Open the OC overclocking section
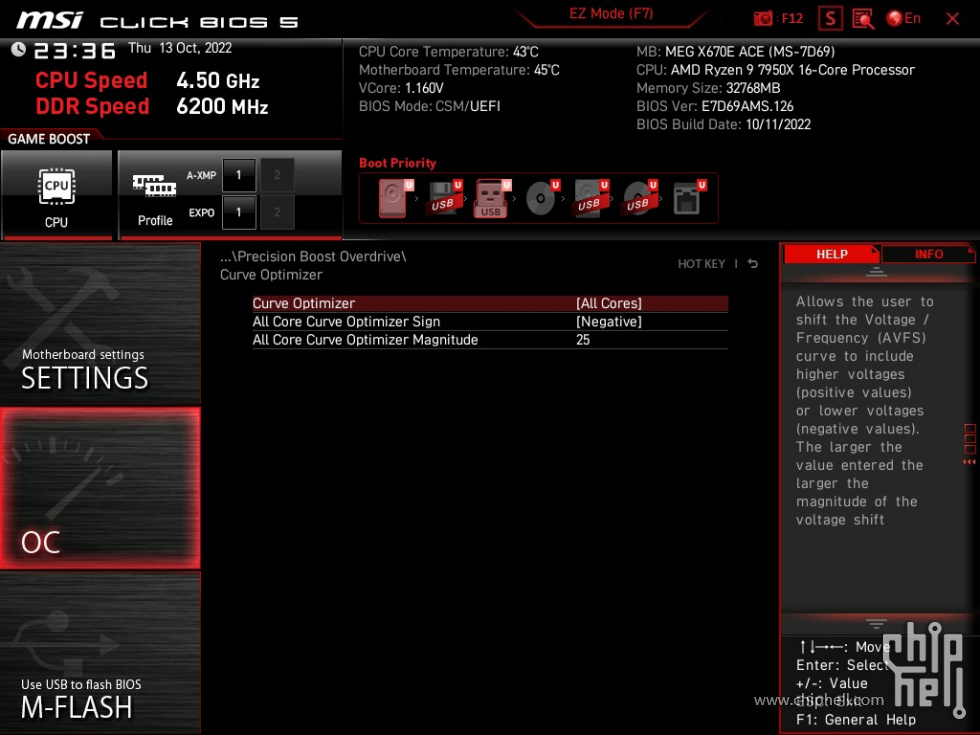 coord(100,488)
